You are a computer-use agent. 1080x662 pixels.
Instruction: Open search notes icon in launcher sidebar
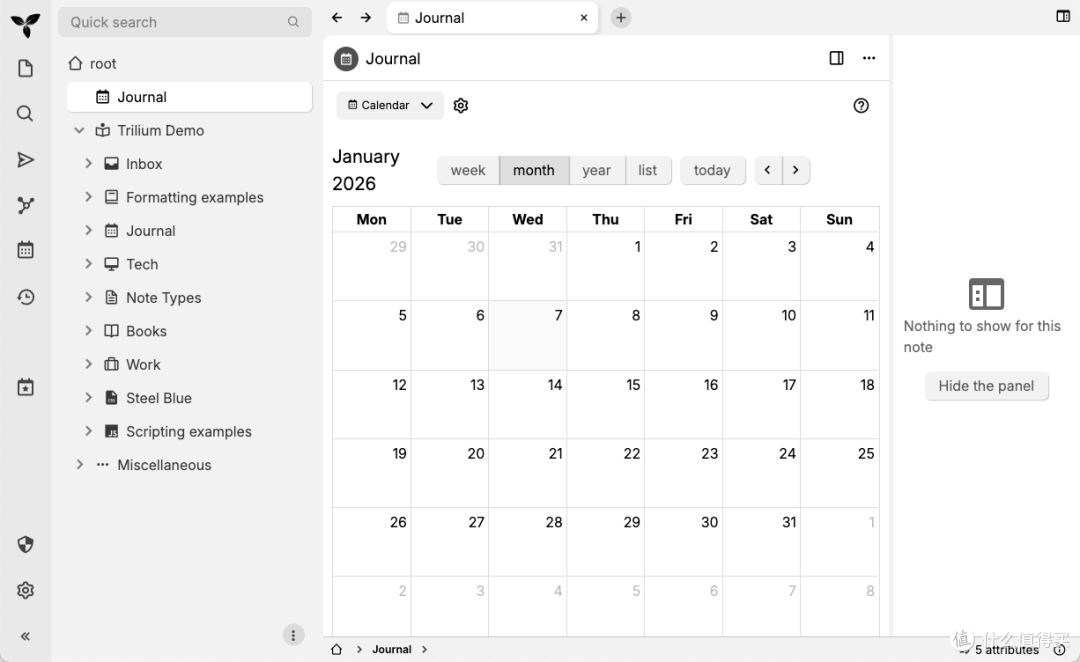[25, 114]
